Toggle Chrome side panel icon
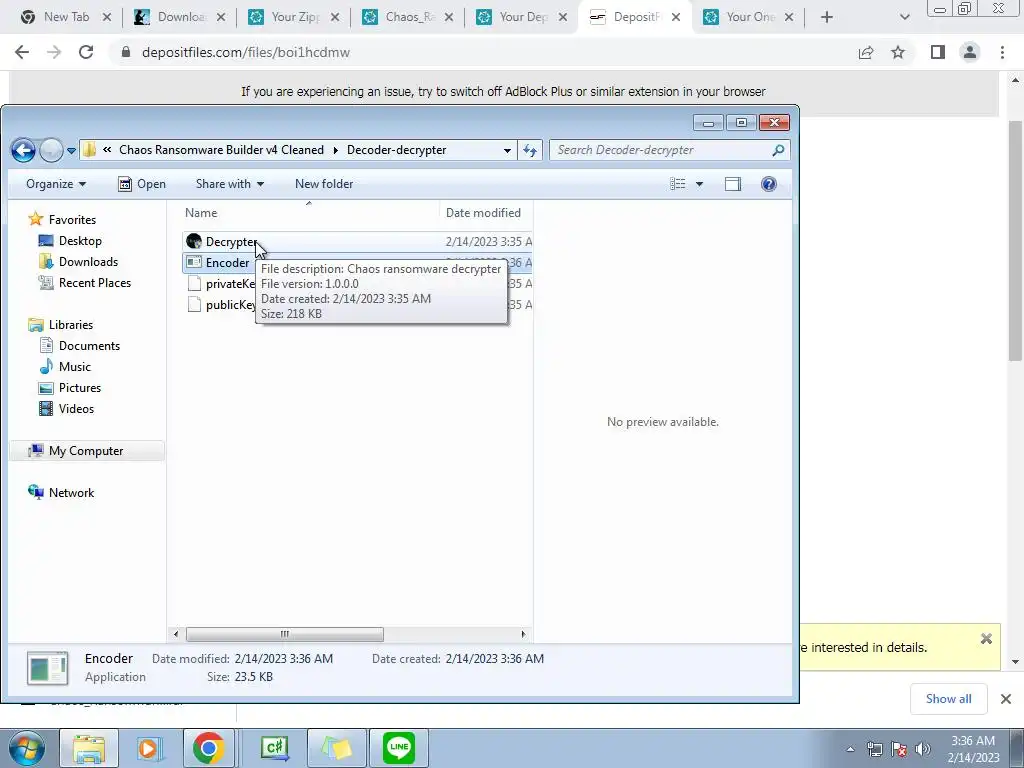This screenshot has width=1024, height=768. point(938,52)
